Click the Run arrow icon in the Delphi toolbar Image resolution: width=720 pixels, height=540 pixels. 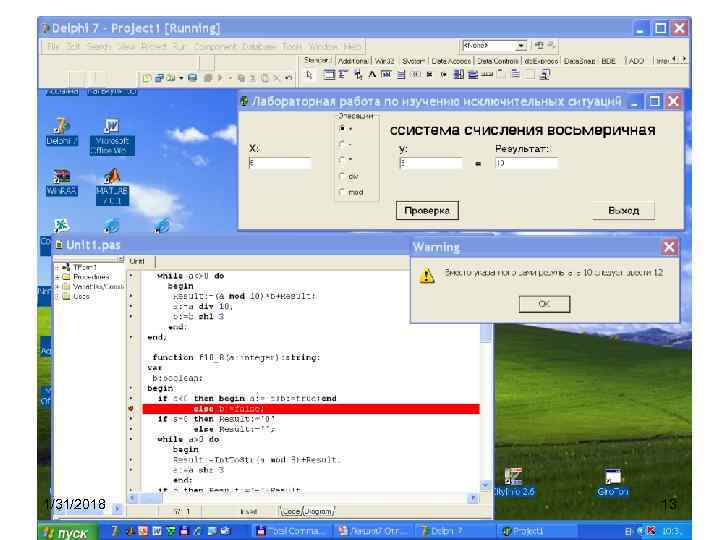219,78
